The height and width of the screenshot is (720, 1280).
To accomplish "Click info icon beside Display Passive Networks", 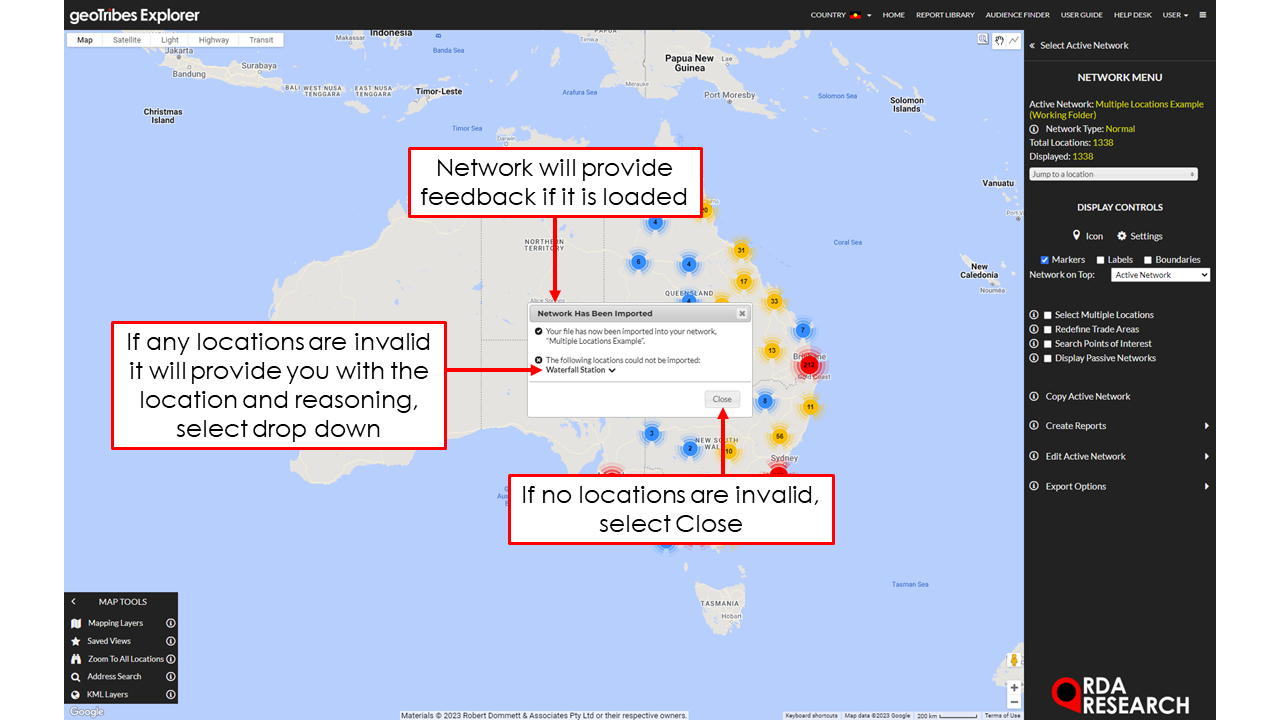I will [1034, 358].
